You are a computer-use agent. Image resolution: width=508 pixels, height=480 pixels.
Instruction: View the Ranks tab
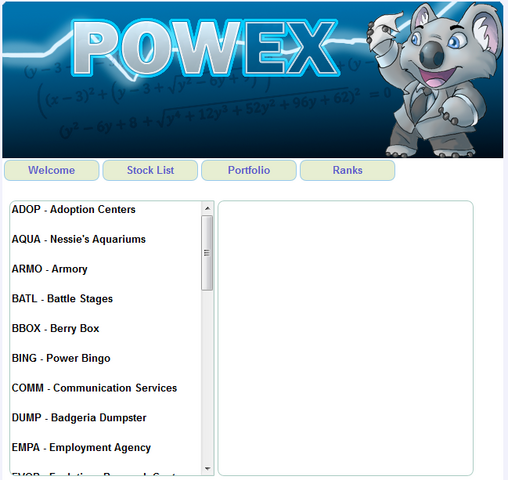tap(348, 170)
